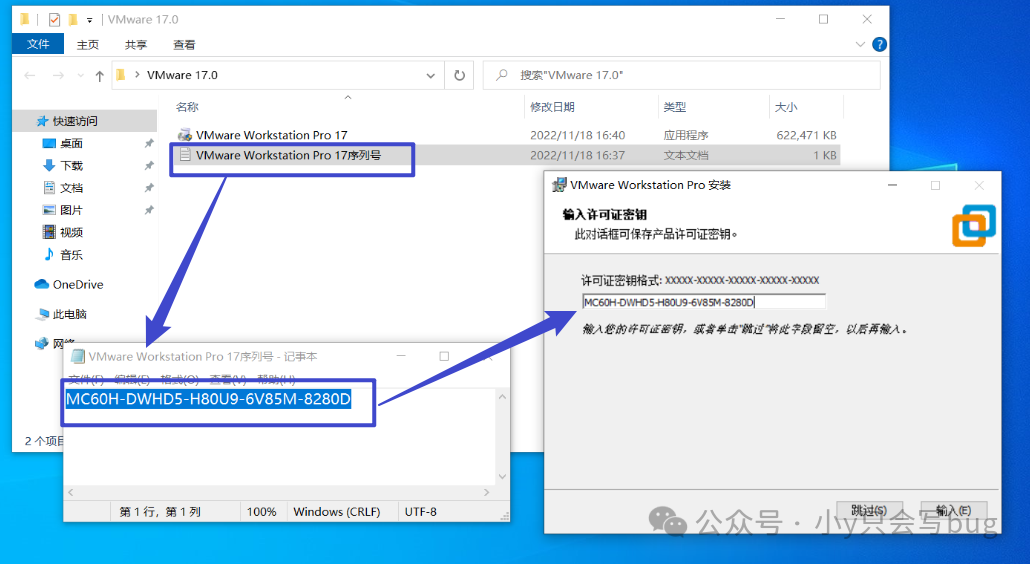Open the address bar history dropdown

(430, 76)
